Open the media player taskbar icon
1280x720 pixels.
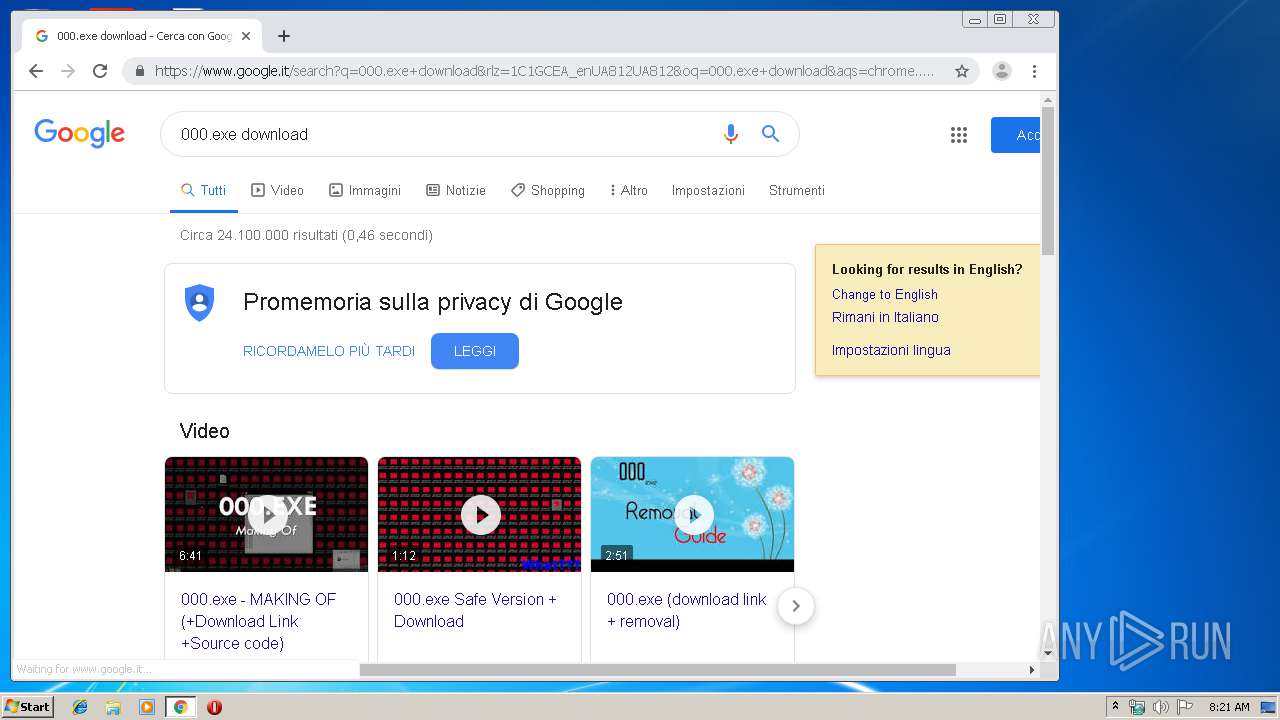147,707
